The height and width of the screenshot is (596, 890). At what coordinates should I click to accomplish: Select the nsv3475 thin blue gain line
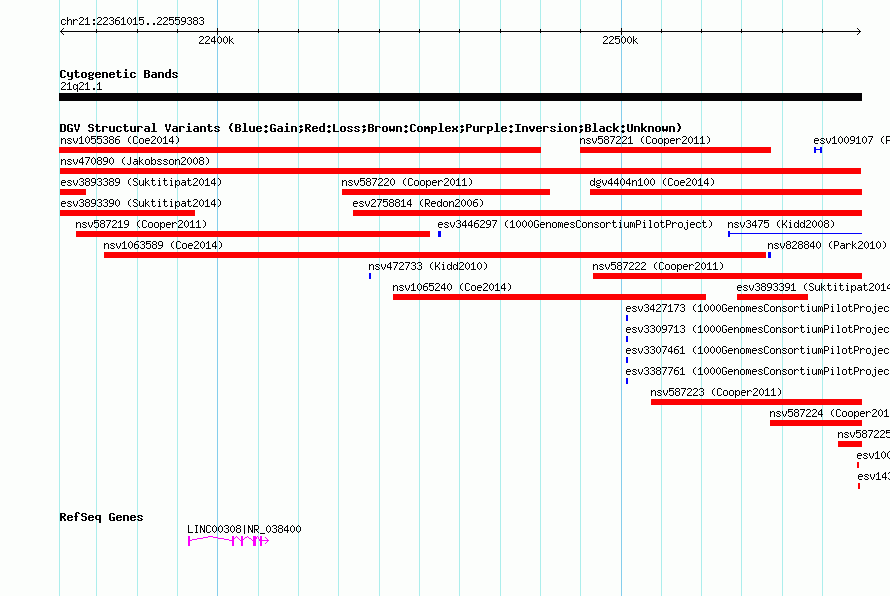click(x=795, y=234)
